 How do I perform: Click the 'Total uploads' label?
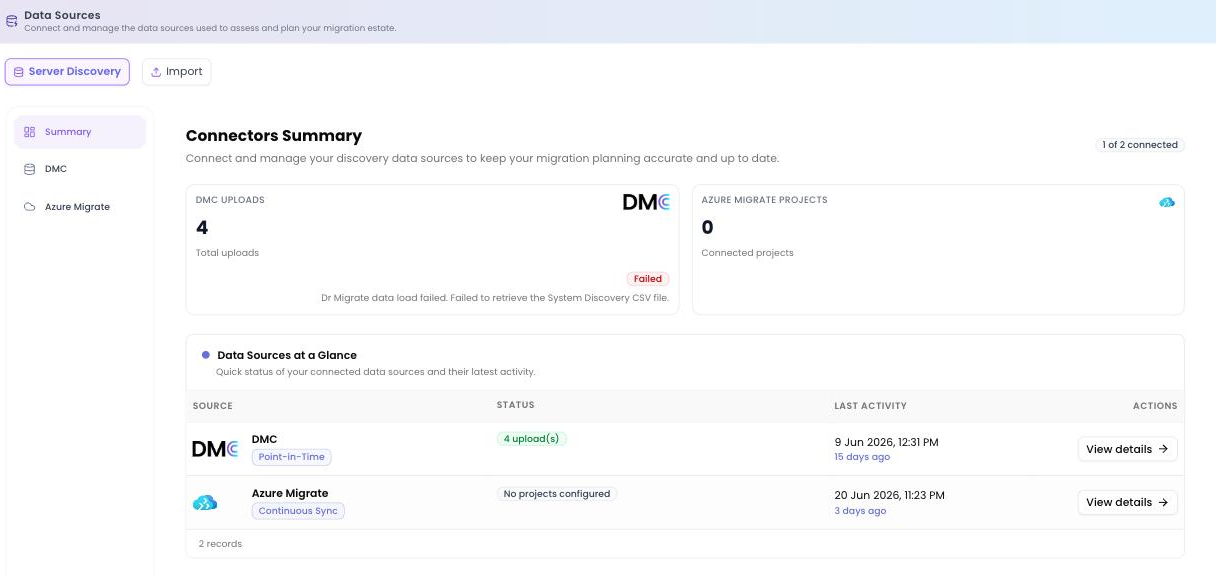[x=227, y=253]
